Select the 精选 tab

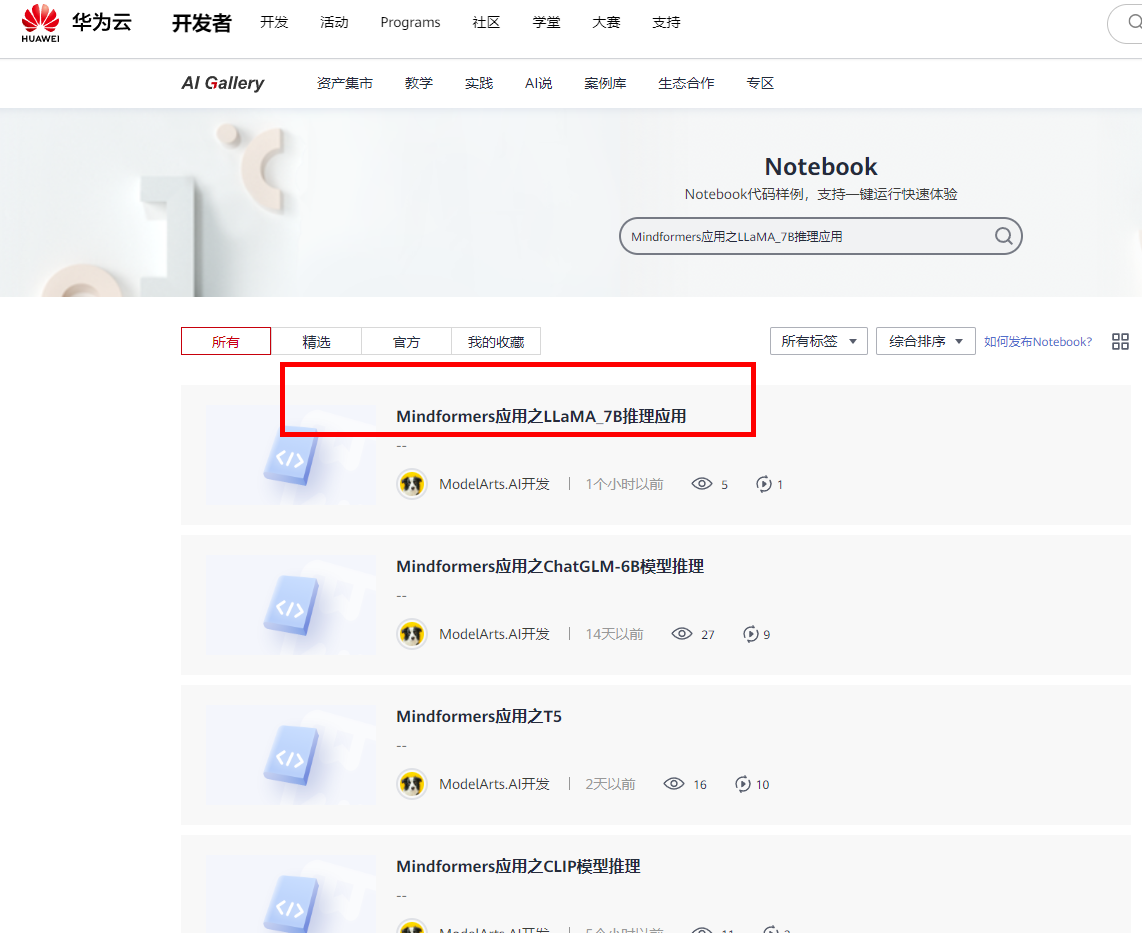coord(316,342)
